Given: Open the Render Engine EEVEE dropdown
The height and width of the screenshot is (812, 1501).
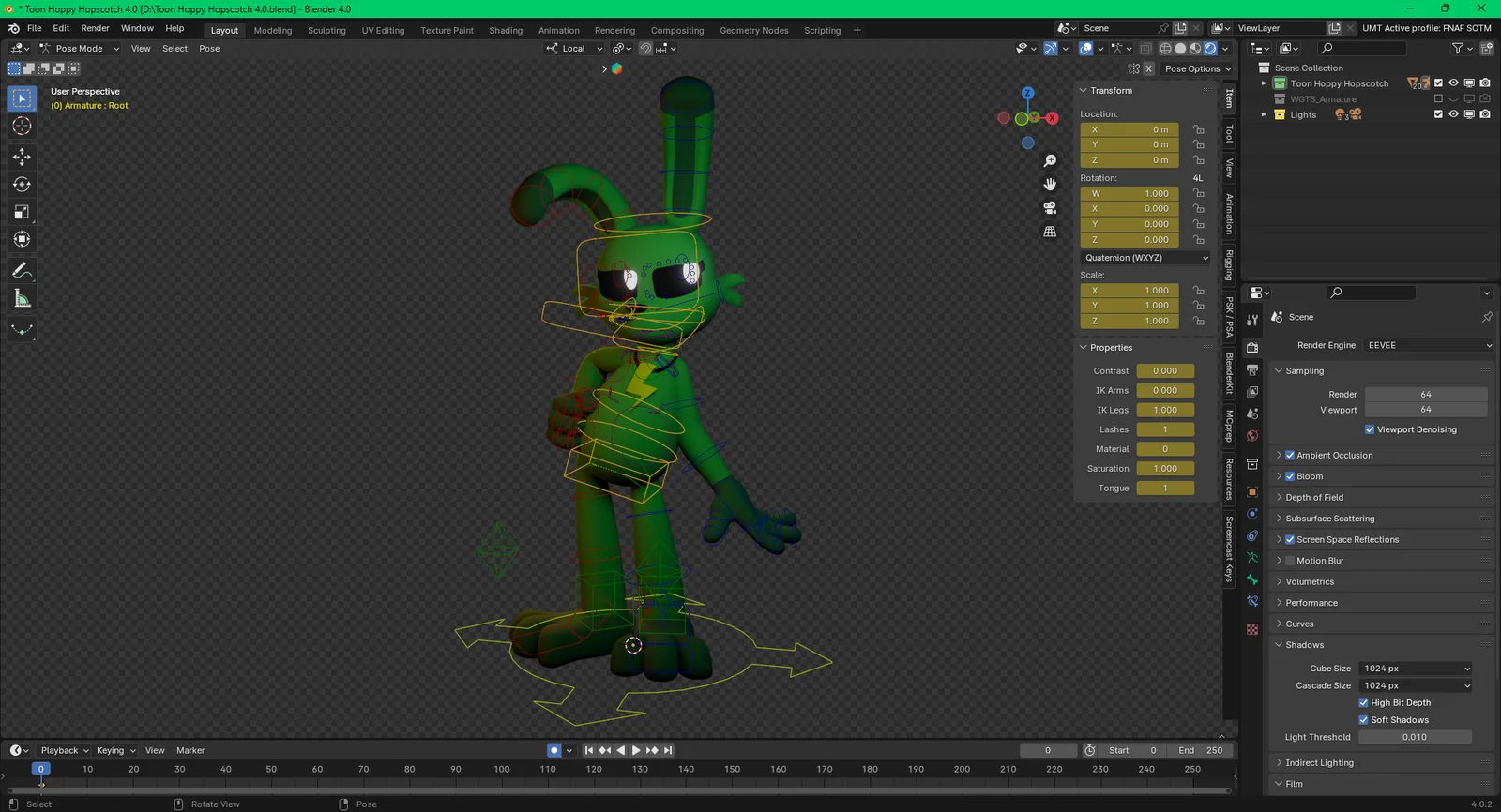Looking at the screenshot, I should tap(1429, 345).
